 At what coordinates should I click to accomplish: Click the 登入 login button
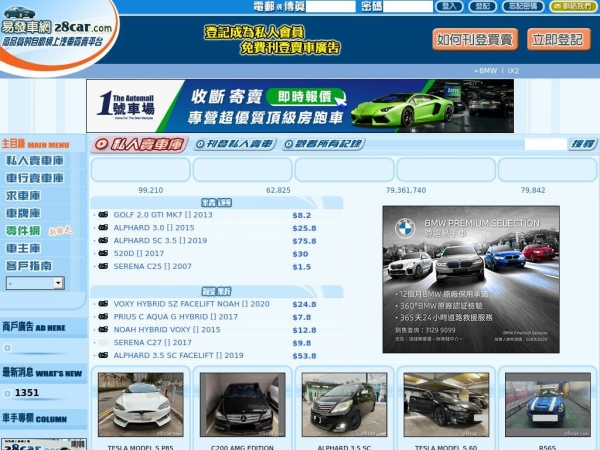pyautogui.click(x=449, y=7)
